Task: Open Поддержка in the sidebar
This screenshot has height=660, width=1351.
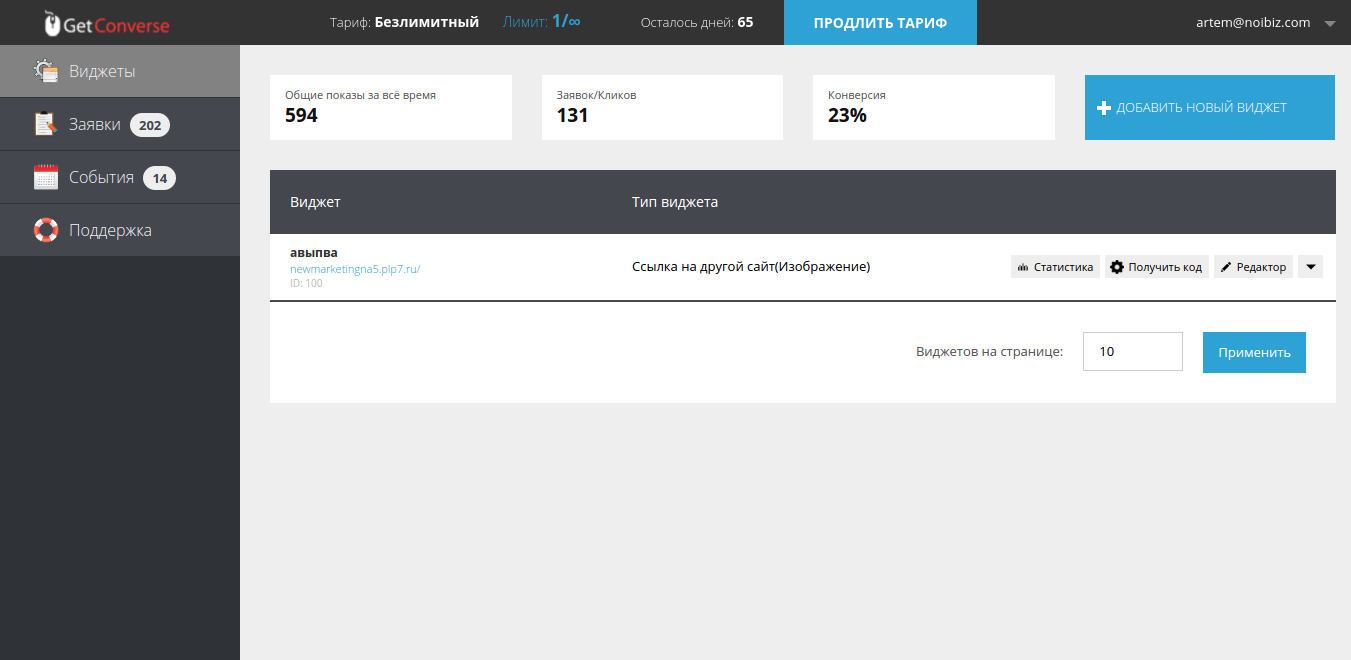Action: 120,230
